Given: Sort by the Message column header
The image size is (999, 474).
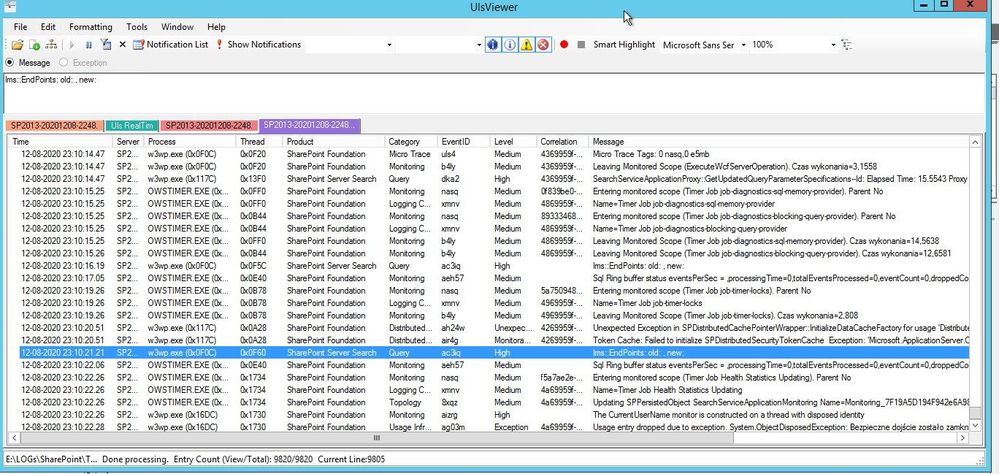Looking at the screenshot, I should (x=779, y=141).
